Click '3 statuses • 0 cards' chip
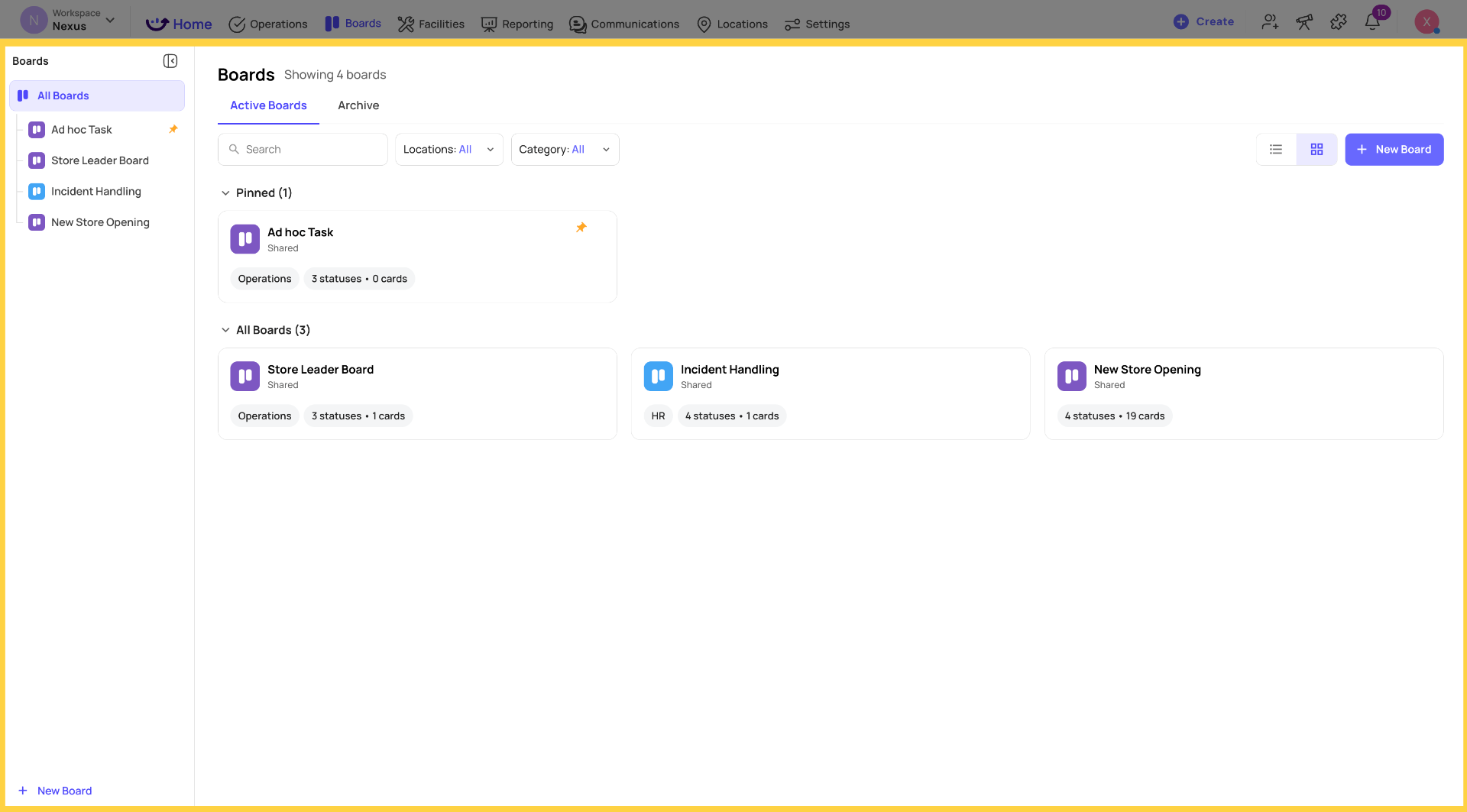 tap(359, 279)
